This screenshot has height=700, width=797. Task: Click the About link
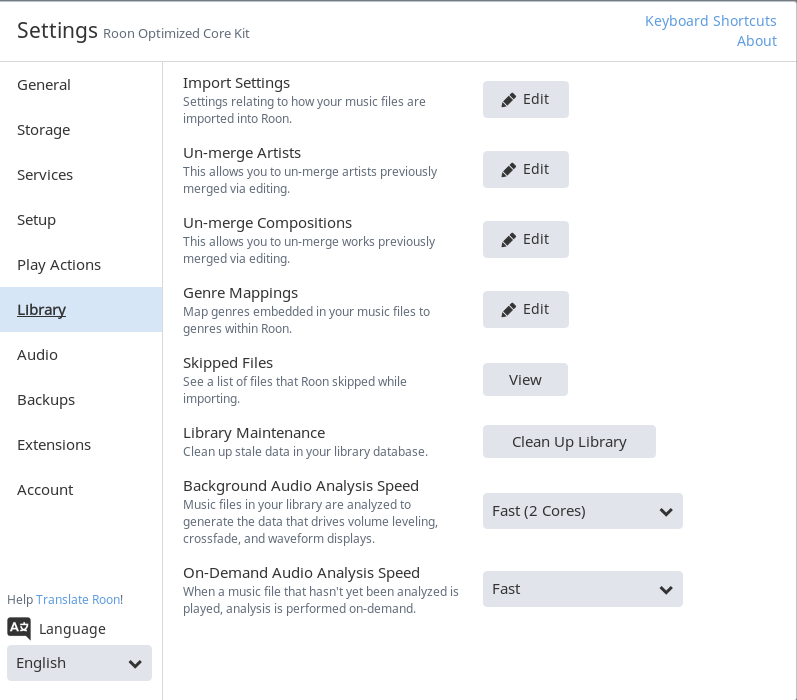[756, 41]
